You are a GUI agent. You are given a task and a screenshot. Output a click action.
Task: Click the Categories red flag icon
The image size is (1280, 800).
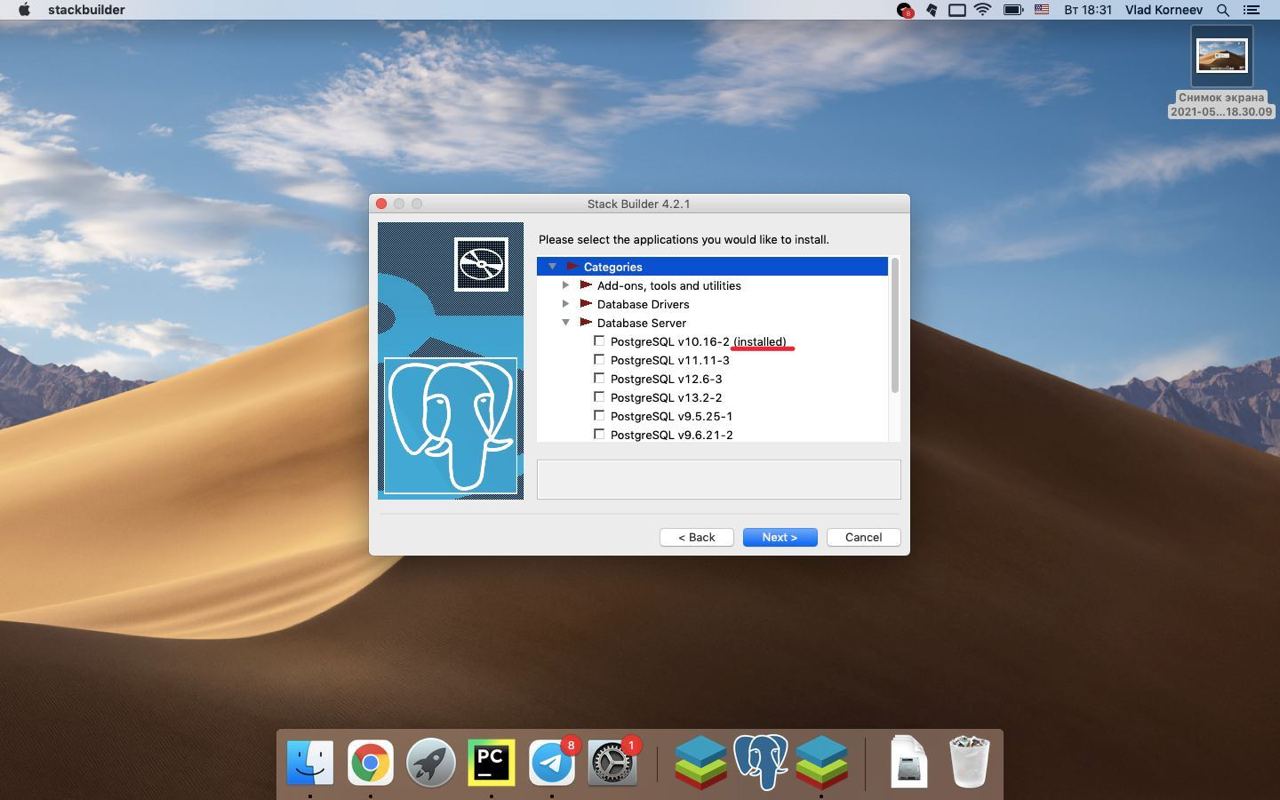tap(573, 267)
